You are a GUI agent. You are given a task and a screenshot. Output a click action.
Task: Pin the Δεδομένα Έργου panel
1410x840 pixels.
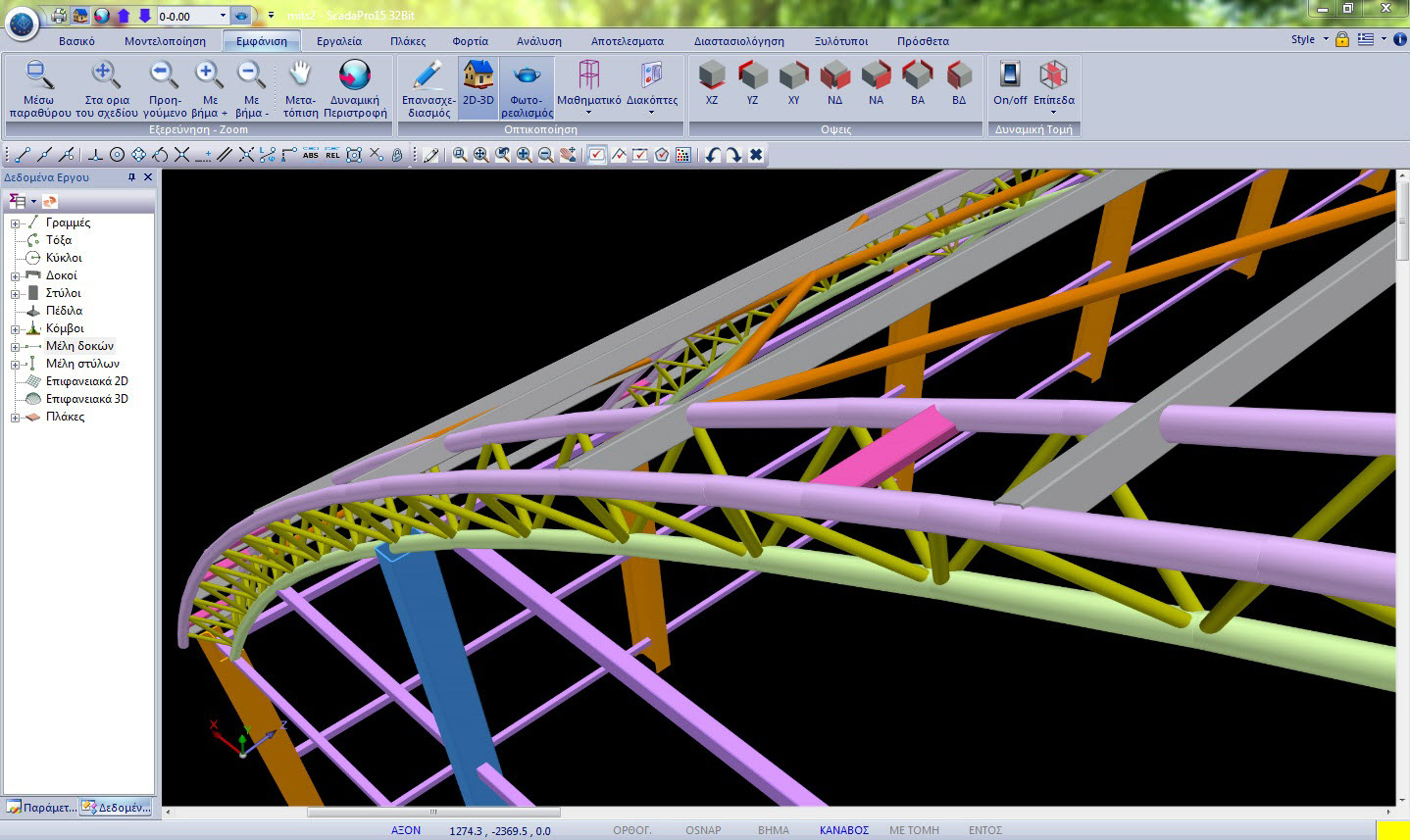pos(131,177)
